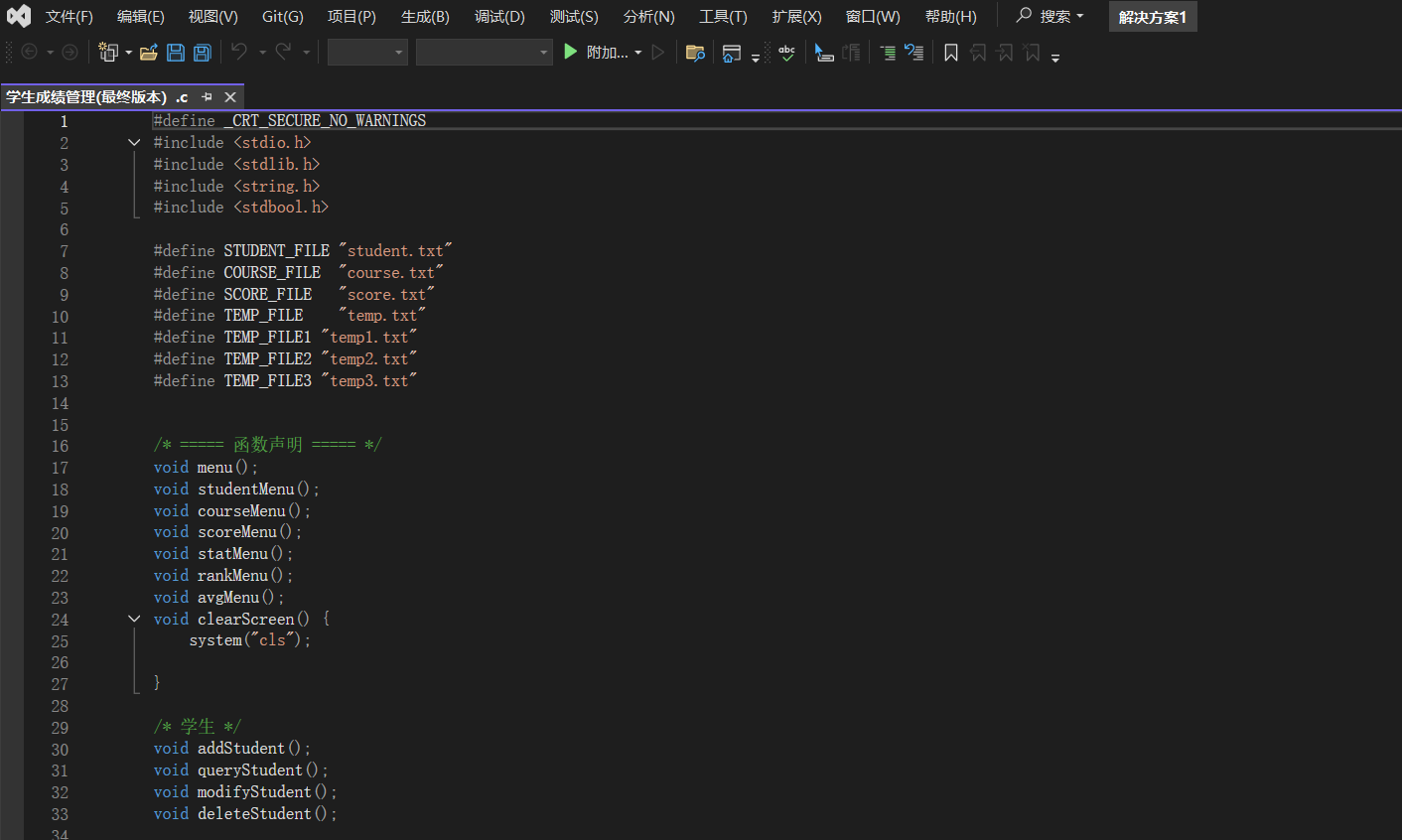
Task: Click the window with home icon
Action: click(732, 53)
